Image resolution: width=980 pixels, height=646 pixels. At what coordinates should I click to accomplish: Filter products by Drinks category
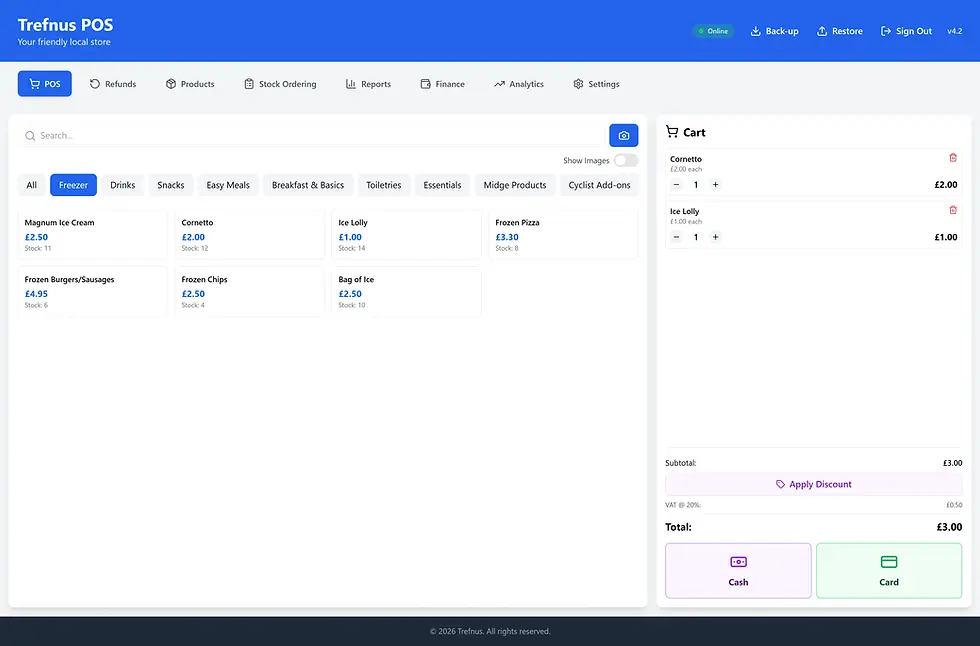(122, 185)
